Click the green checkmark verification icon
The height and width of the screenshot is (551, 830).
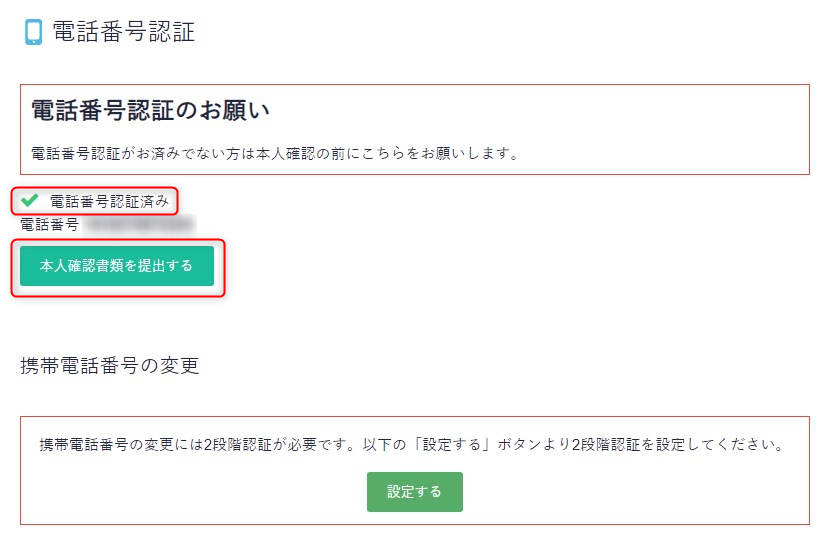pos(30,200)
